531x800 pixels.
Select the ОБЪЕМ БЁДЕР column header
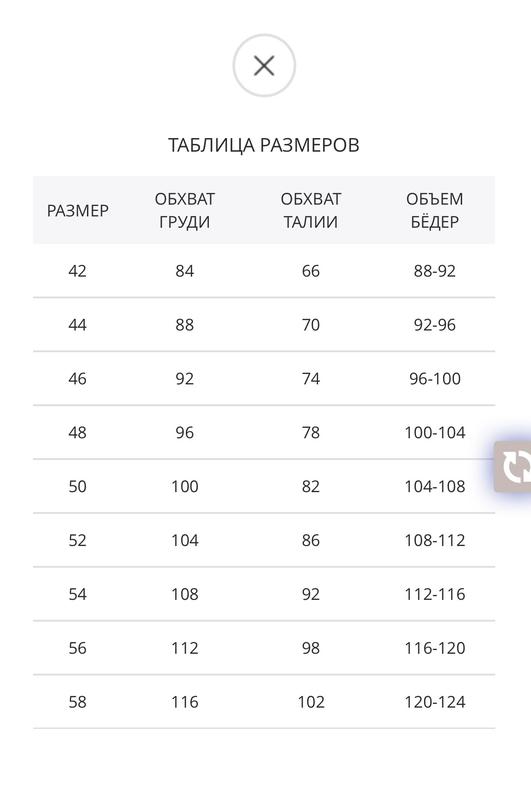point(435,210)
